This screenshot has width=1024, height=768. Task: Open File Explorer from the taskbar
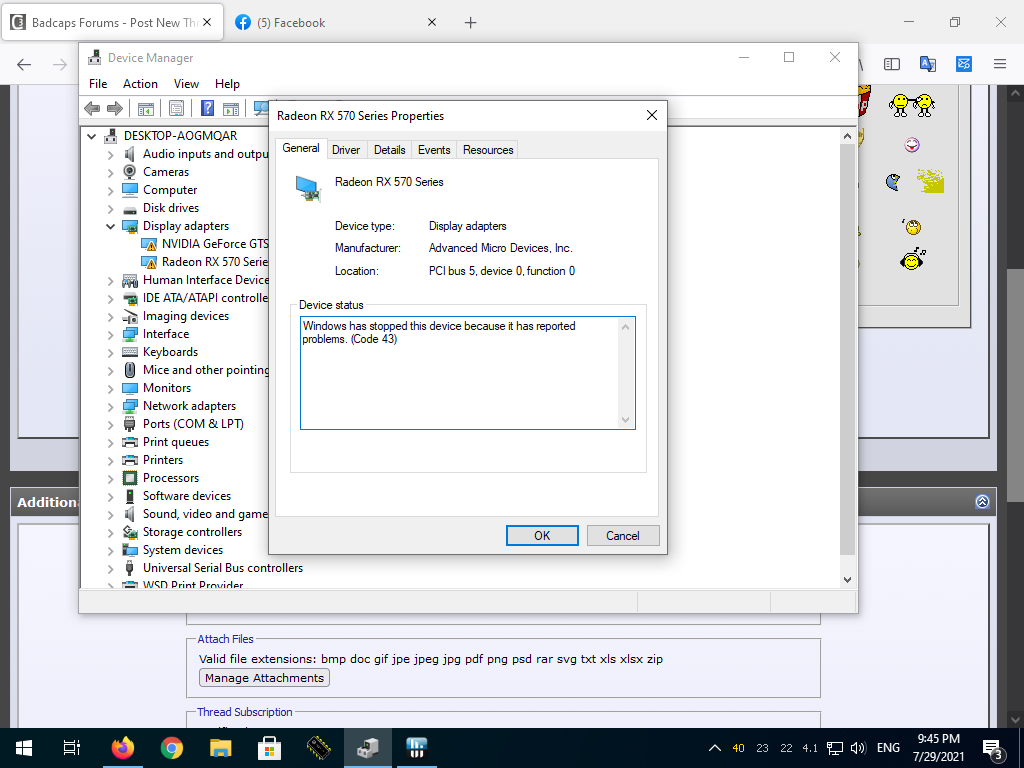pyautogui.click(x=221, y=747)
